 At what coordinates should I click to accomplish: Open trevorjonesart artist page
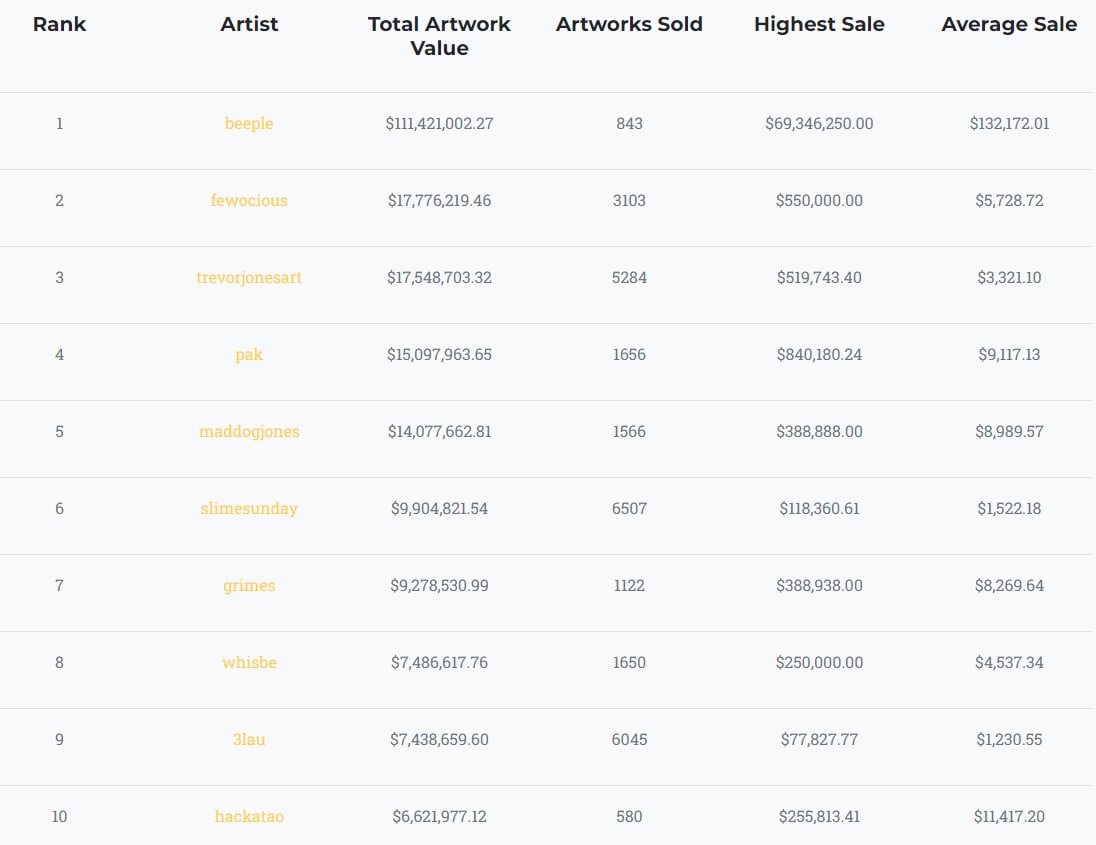(249, 277)
